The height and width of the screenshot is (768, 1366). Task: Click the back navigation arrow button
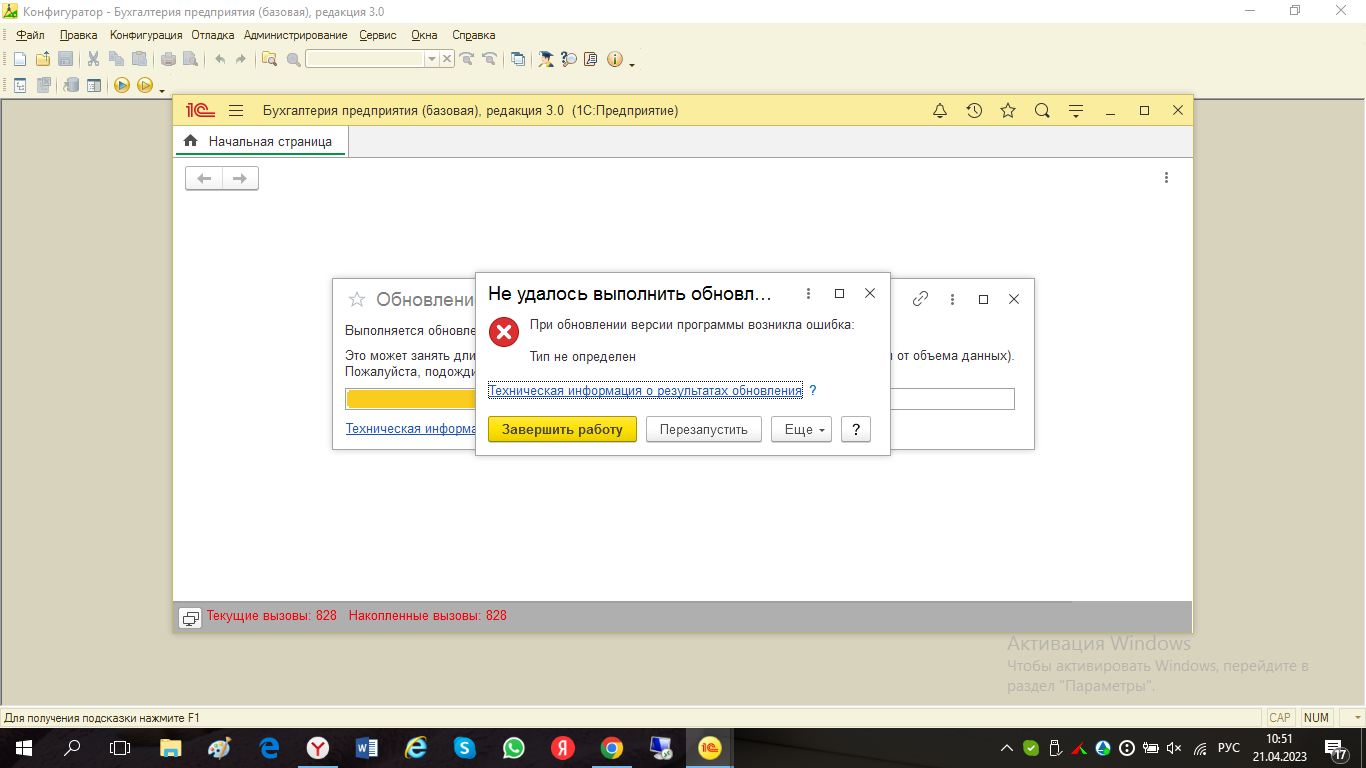tap(204, 178)
